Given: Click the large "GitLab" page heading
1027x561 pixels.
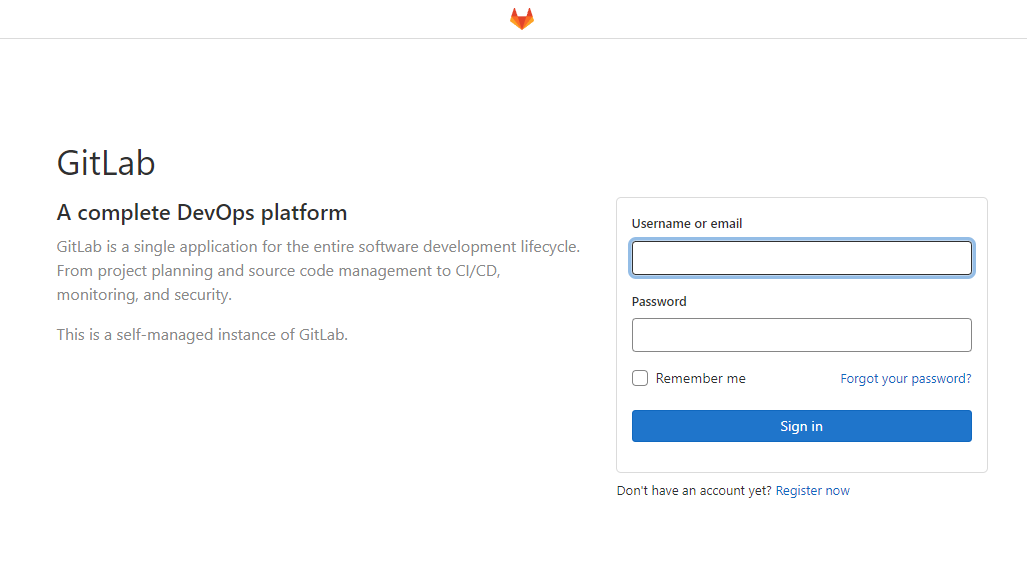Looking at the screenshot, I should [106, 163].
